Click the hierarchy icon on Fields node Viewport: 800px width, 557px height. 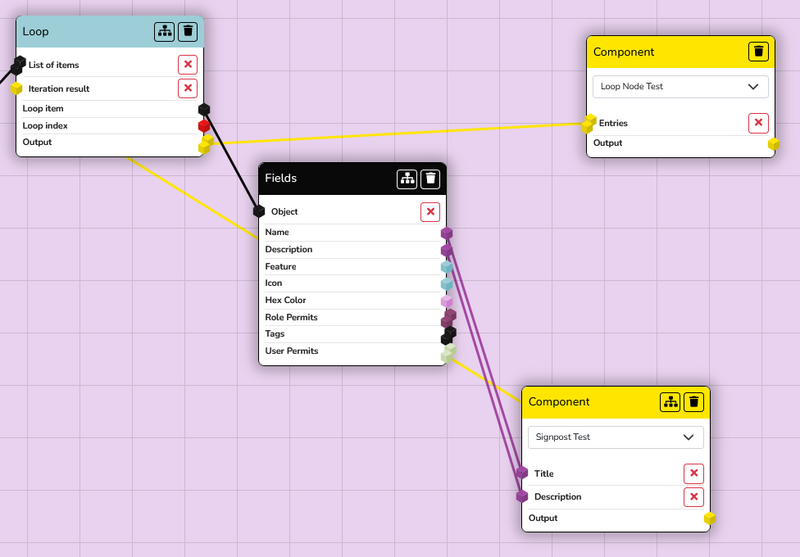point(407,179)
